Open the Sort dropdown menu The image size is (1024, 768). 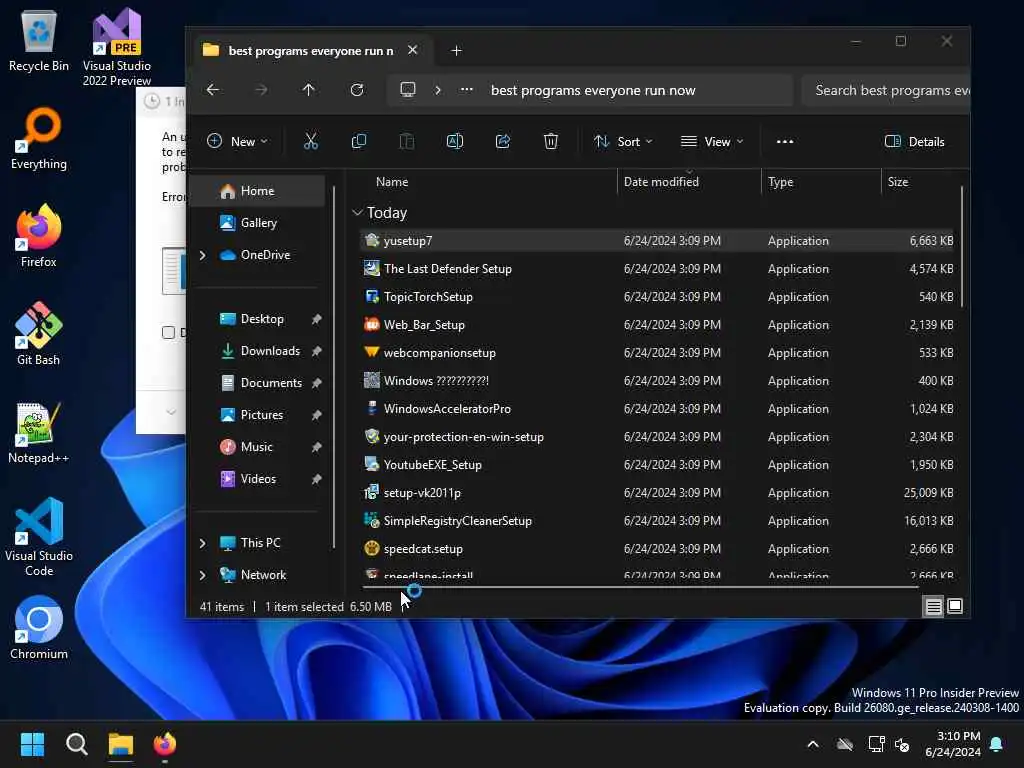(623, 141)
